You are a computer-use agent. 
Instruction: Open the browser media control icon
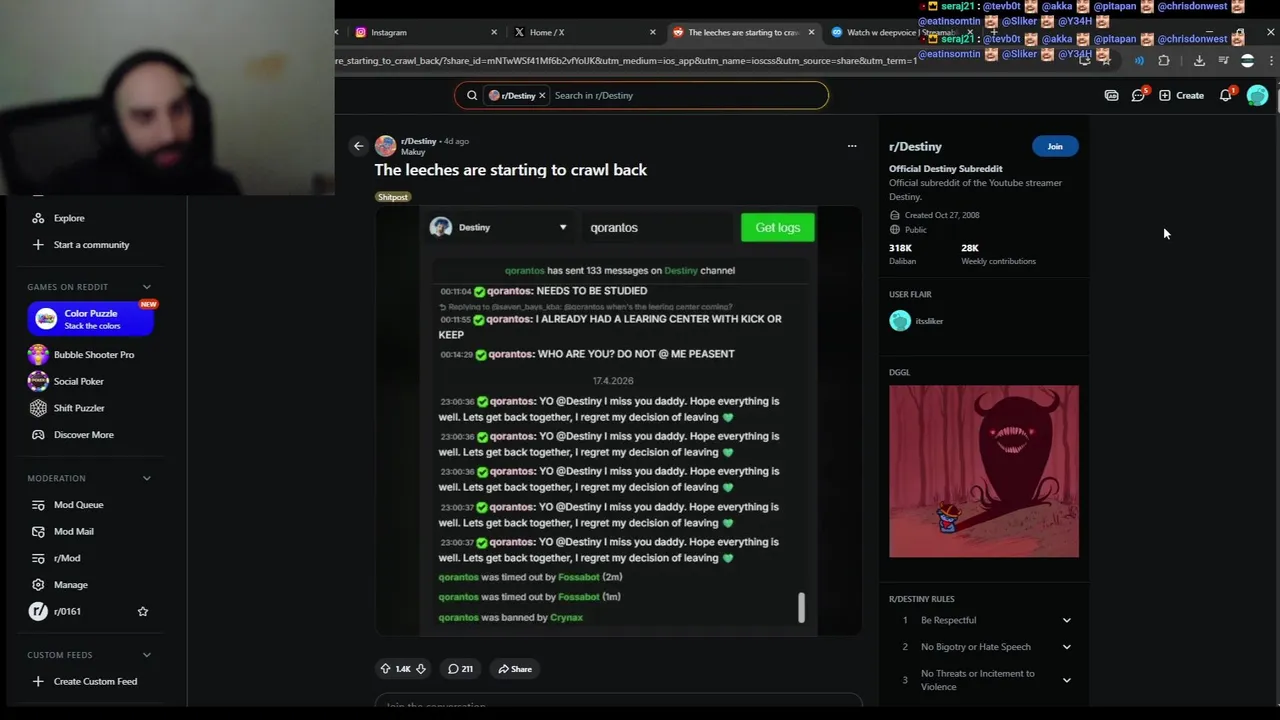coord(1223,61)
